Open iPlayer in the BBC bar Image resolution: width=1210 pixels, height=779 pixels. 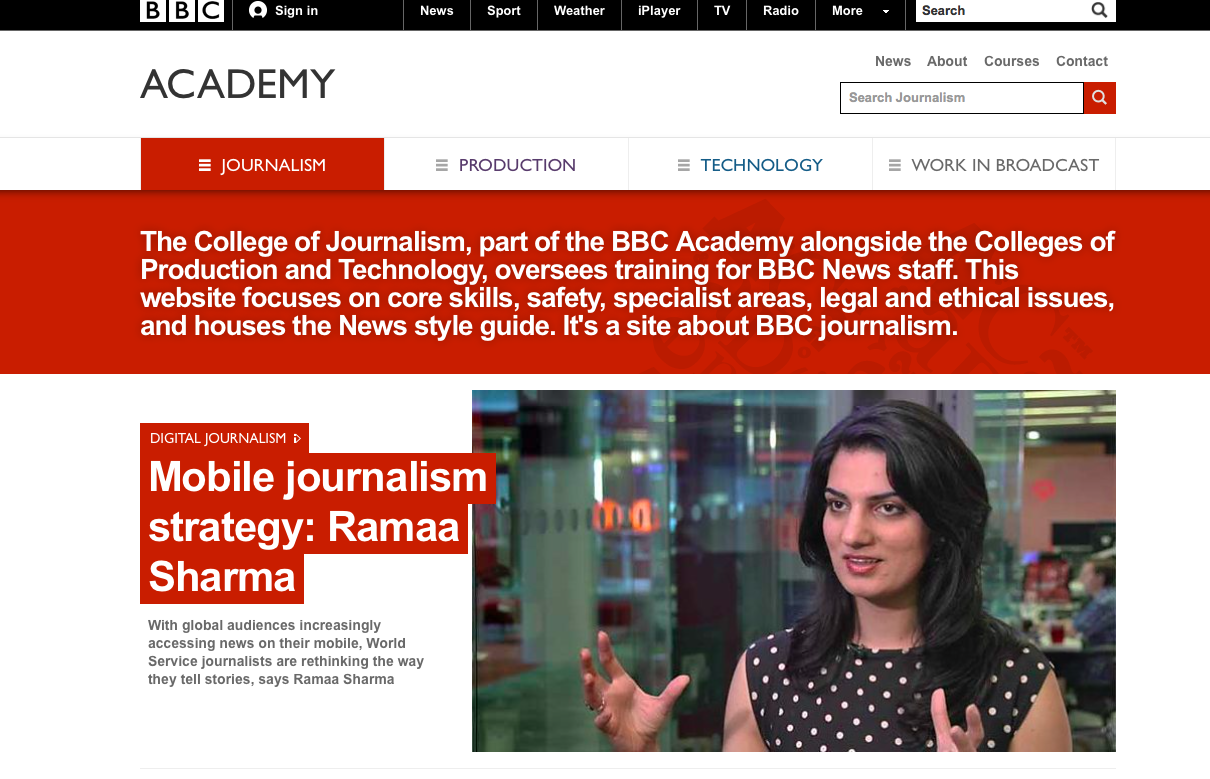[x=659, y=11]
